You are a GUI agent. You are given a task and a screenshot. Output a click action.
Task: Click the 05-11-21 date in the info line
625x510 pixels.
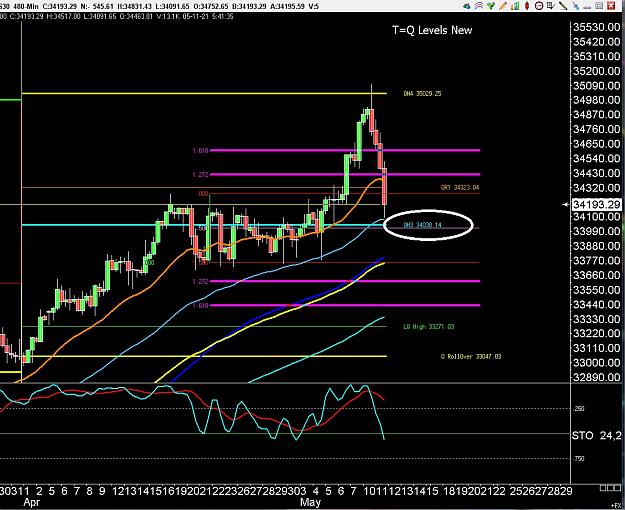click(196, 16)
